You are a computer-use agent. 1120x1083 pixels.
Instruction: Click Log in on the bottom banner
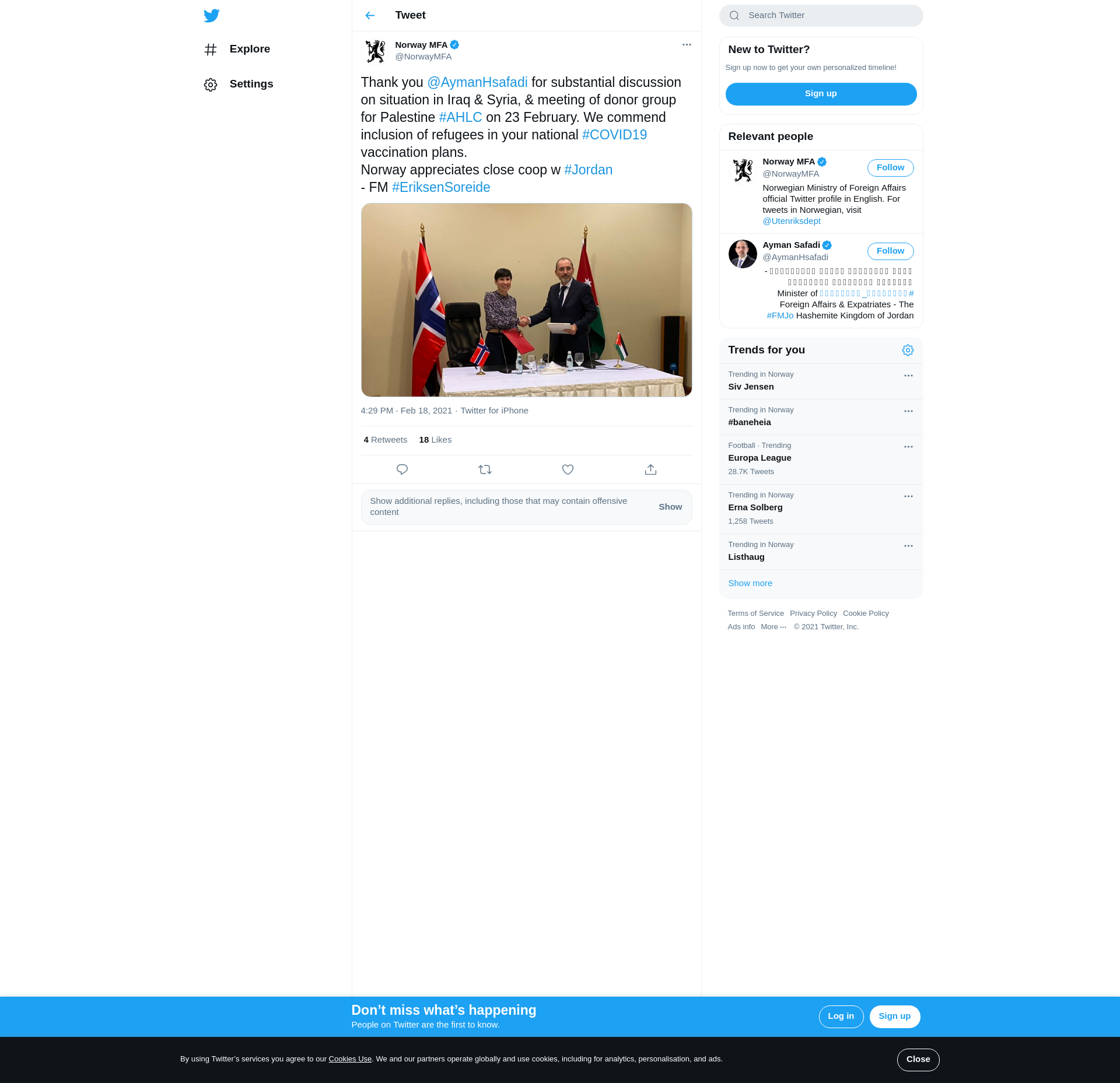coord(841,1017)
